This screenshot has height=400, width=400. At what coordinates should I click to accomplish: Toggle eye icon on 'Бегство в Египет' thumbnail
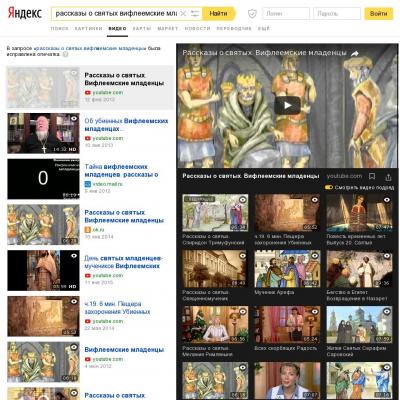tap(387, 256)
